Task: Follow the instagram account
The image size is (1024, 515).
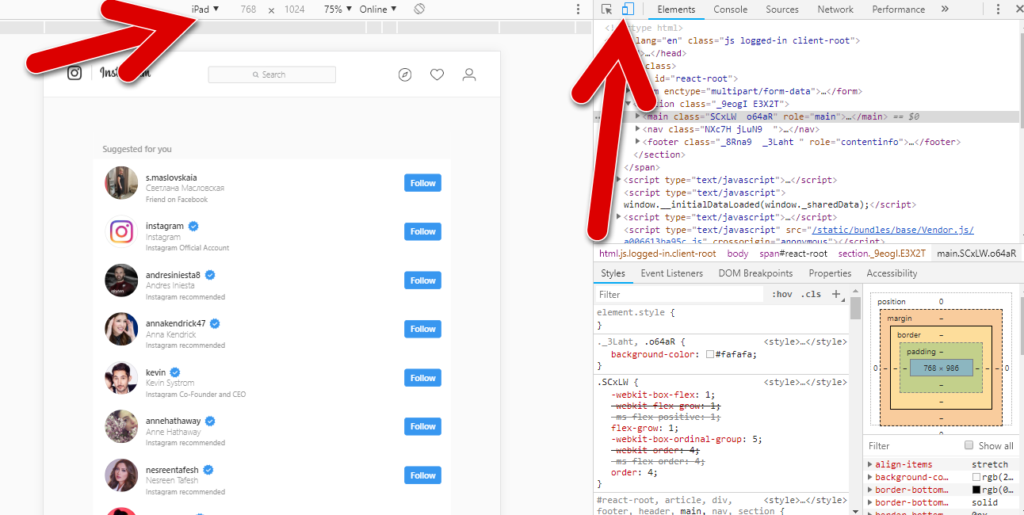Action: tap(423, 232)
